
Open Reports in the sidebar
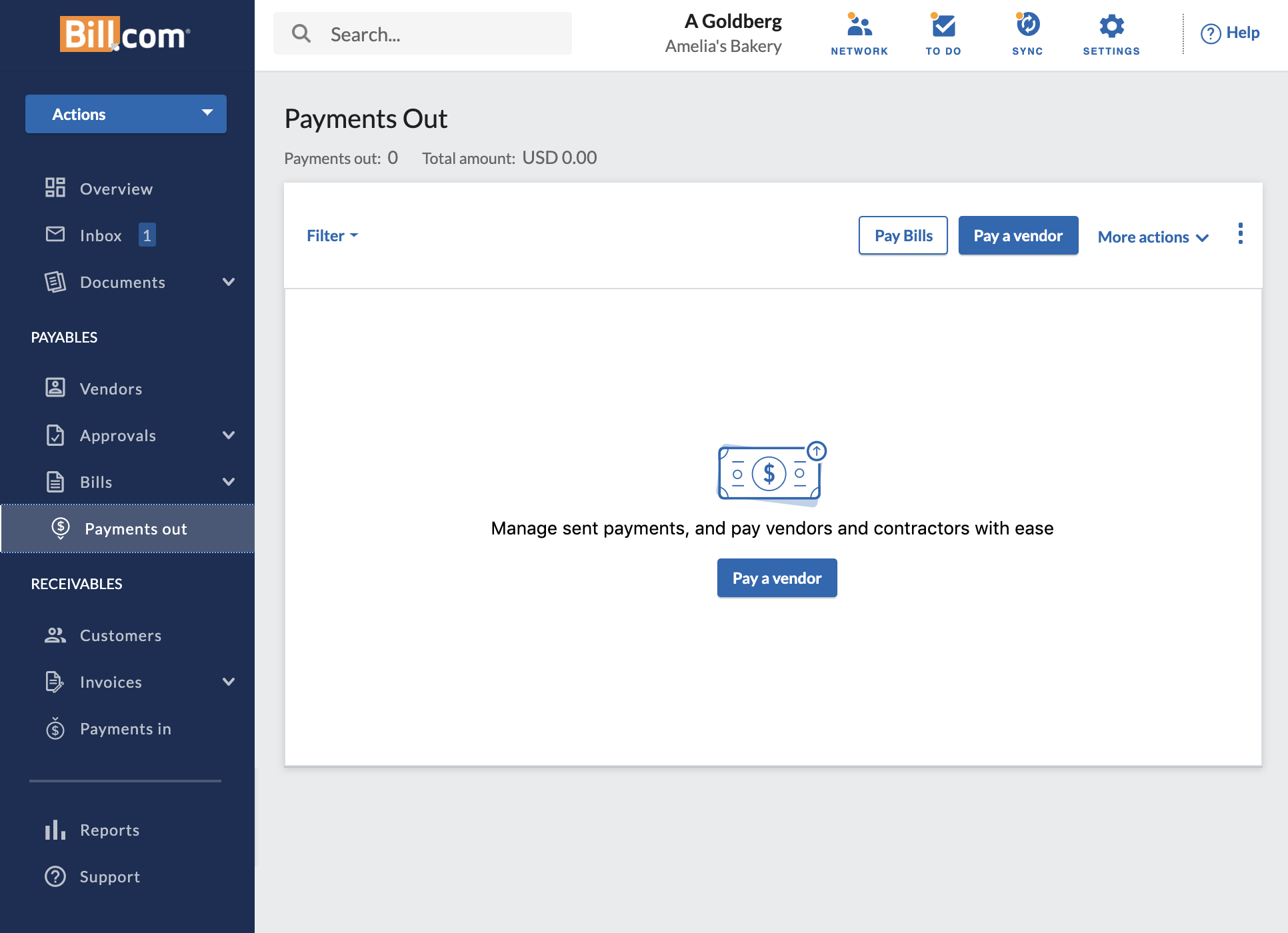tap(127, 830)
